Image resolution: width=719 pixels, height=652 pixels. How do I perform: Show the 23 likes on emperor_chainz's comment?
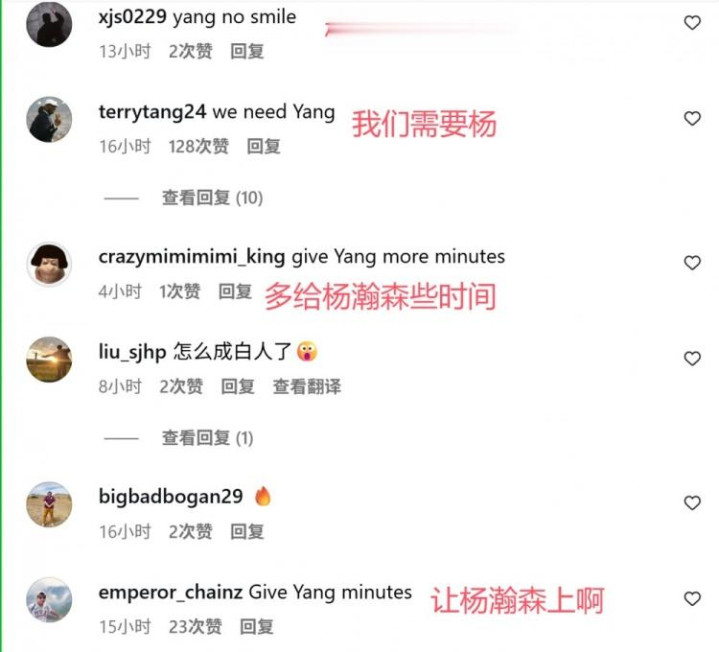tap(195, 627)
